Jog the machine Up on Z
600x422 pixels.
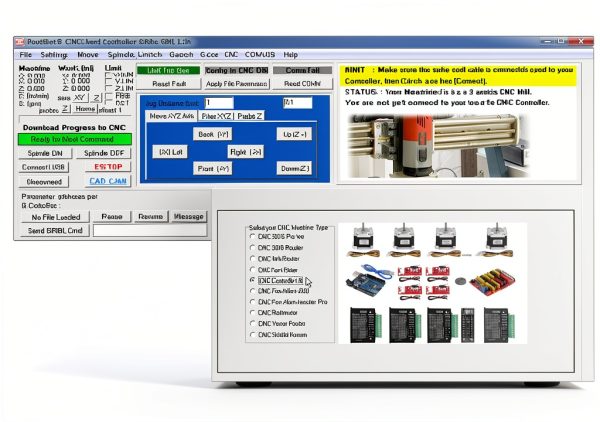tap(294, 134)
